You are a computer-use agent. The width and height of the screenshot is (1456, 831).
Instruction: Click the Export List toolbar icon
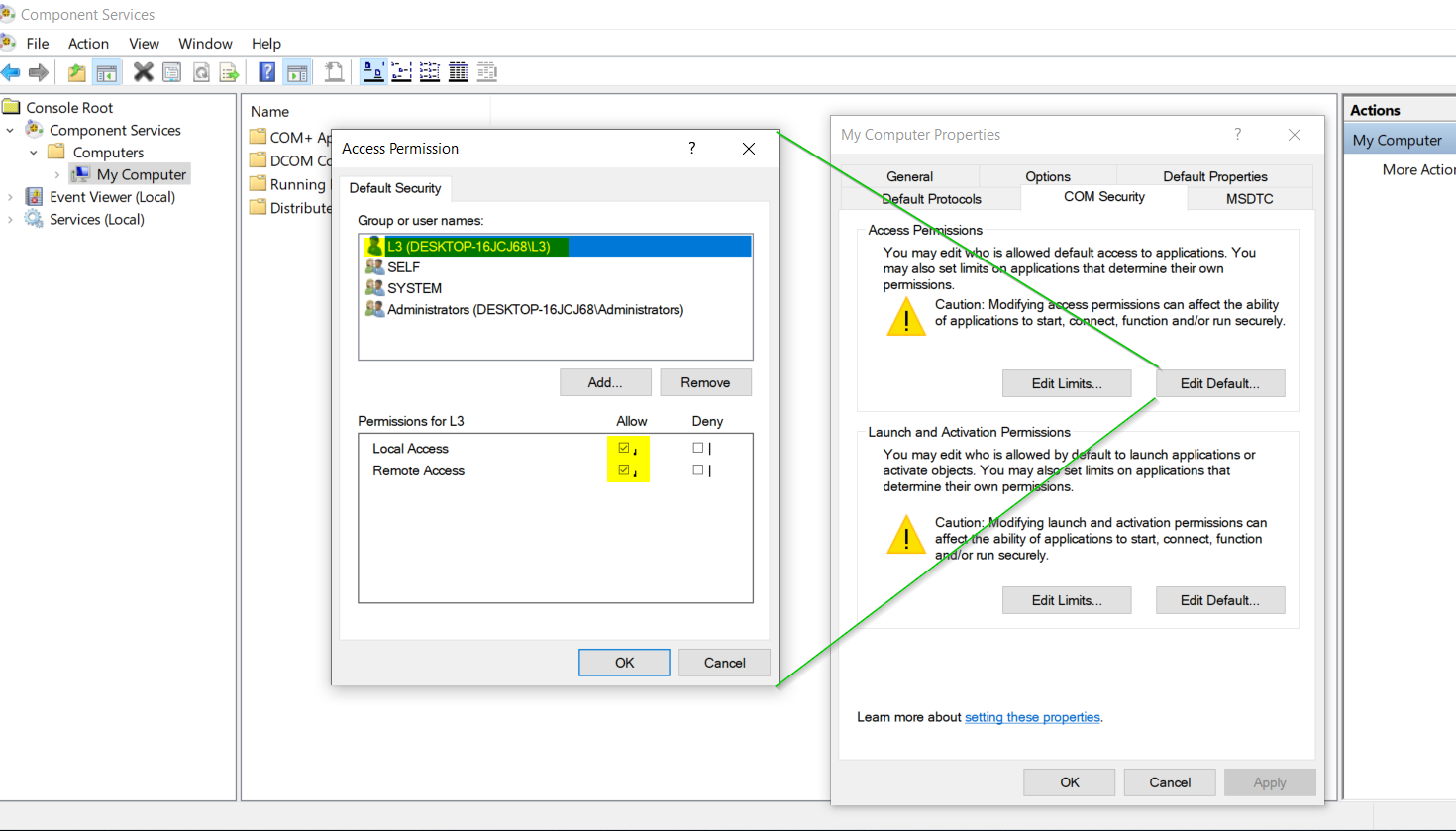click(230, 72)
